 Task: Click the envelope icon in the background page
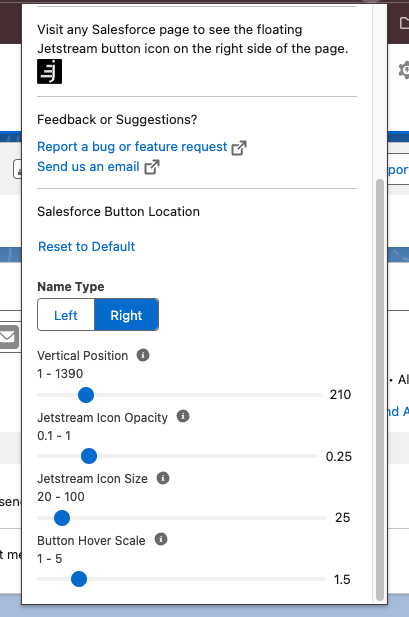pos(8,337)
